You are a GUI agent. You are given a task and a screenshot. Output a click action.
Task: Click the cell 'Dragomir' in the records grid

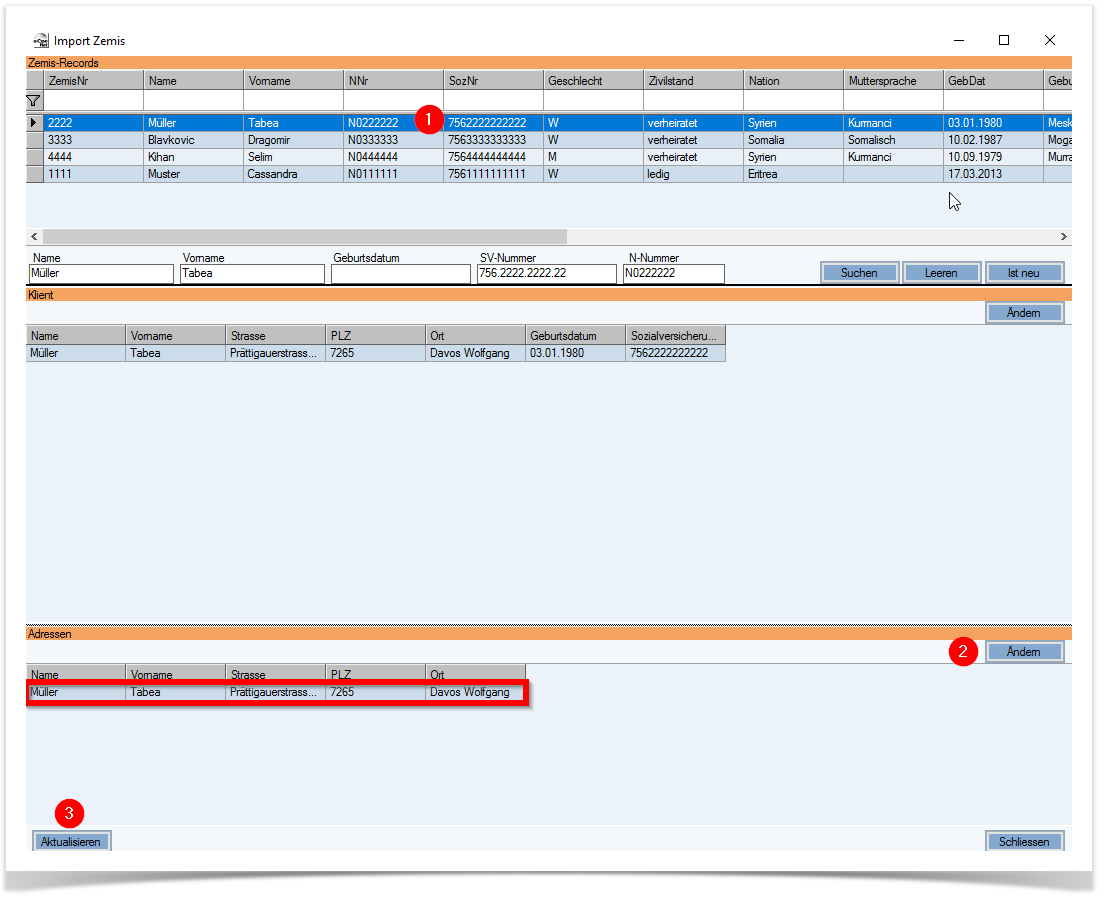(293, 140)
